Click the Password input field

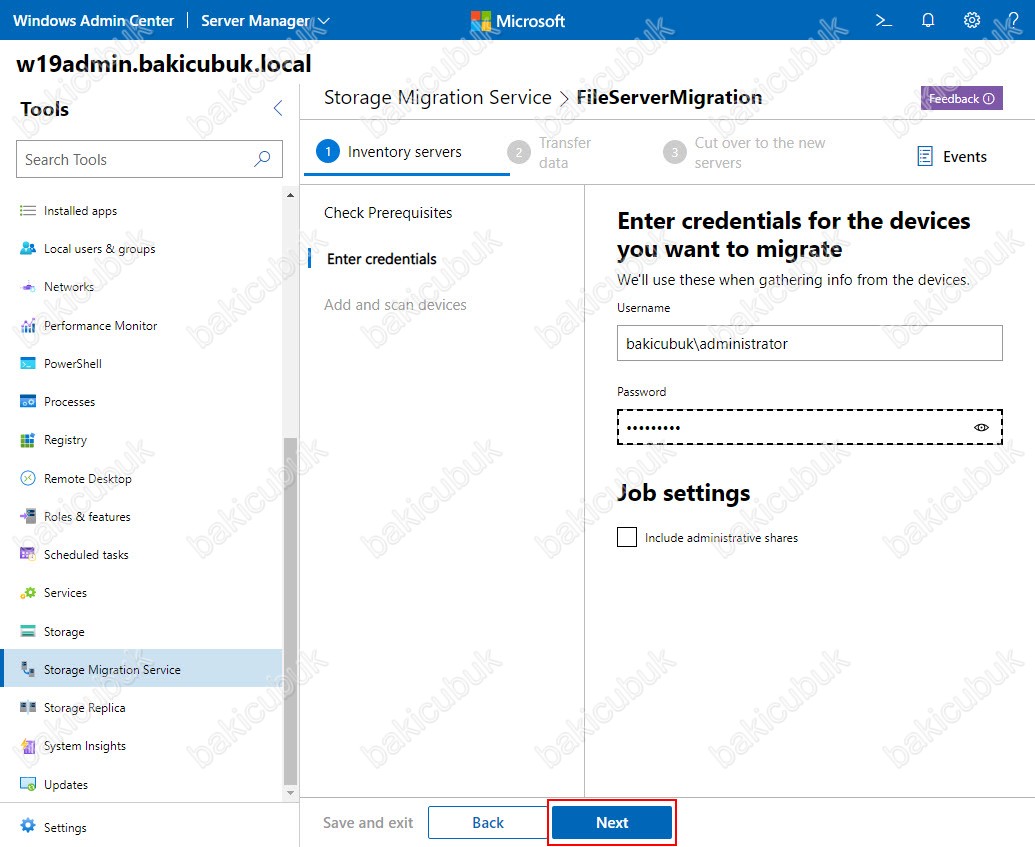(x=809, y=427)
